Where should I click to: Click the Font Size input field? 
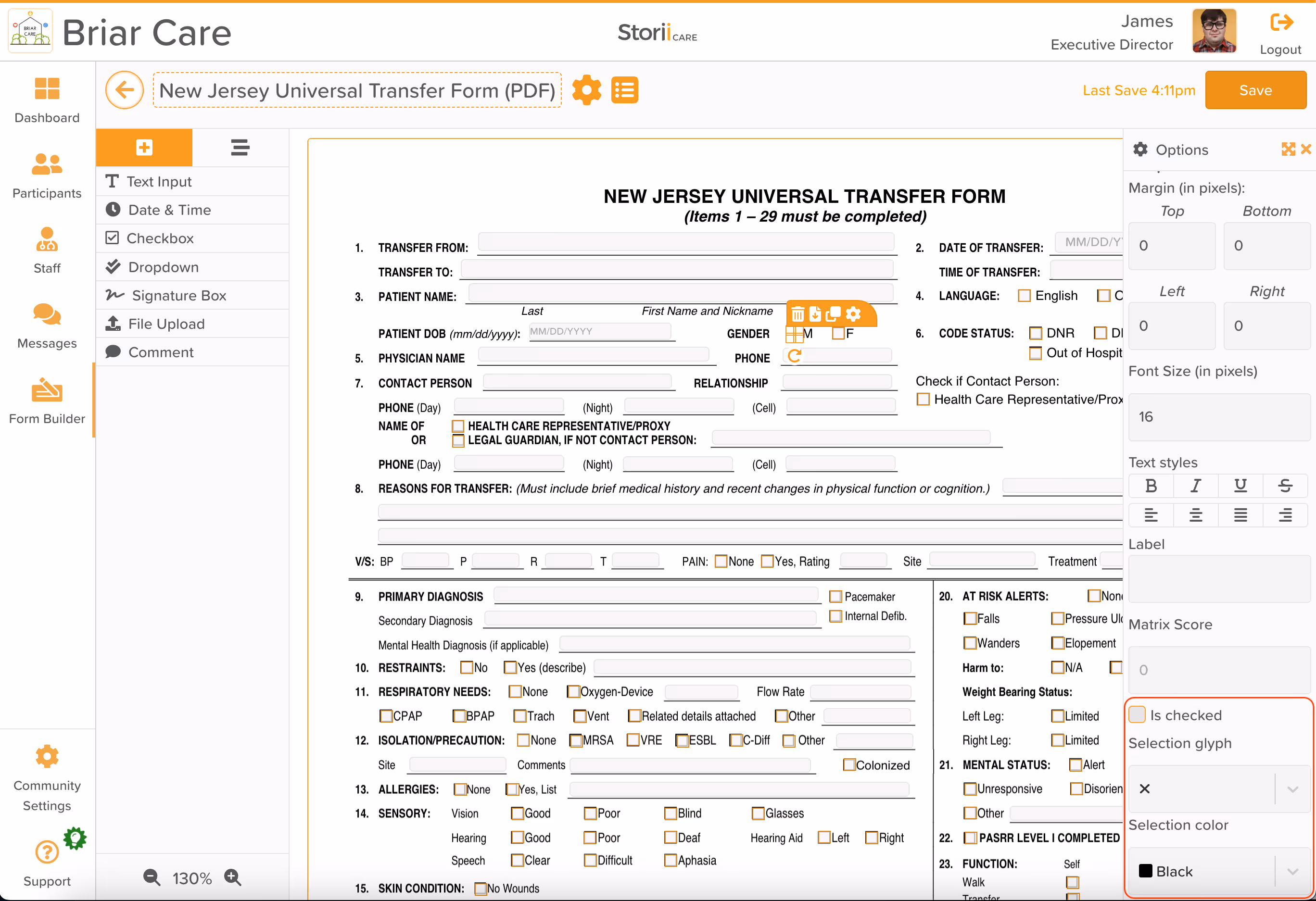tap(1219, 417)
